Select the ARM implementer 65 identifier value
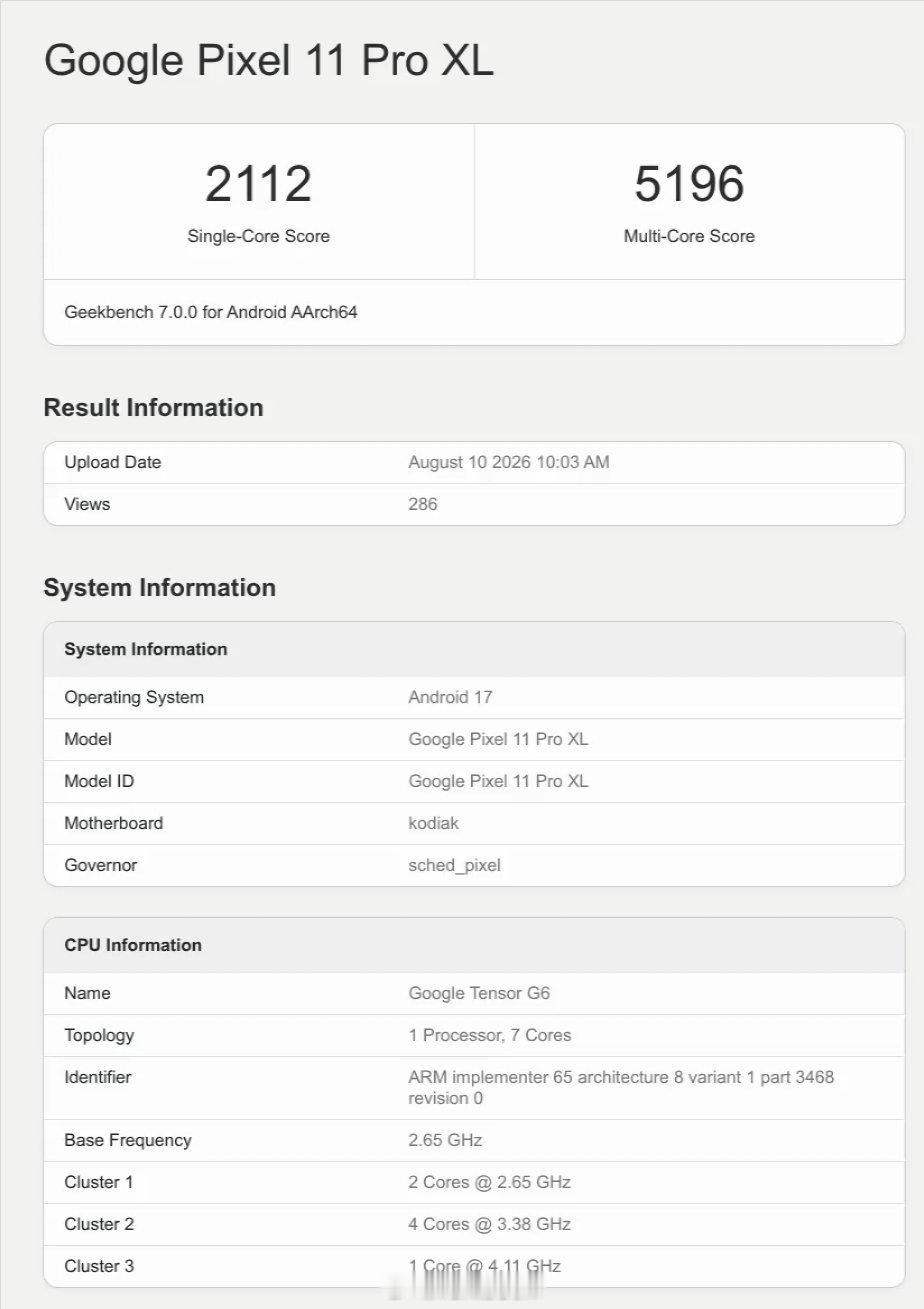Viewport: 924px width, 1309px height. [621, 1088]
